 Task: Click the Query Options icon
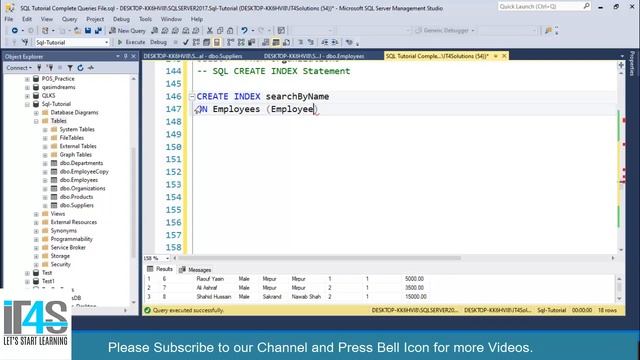tap(207, 42)
